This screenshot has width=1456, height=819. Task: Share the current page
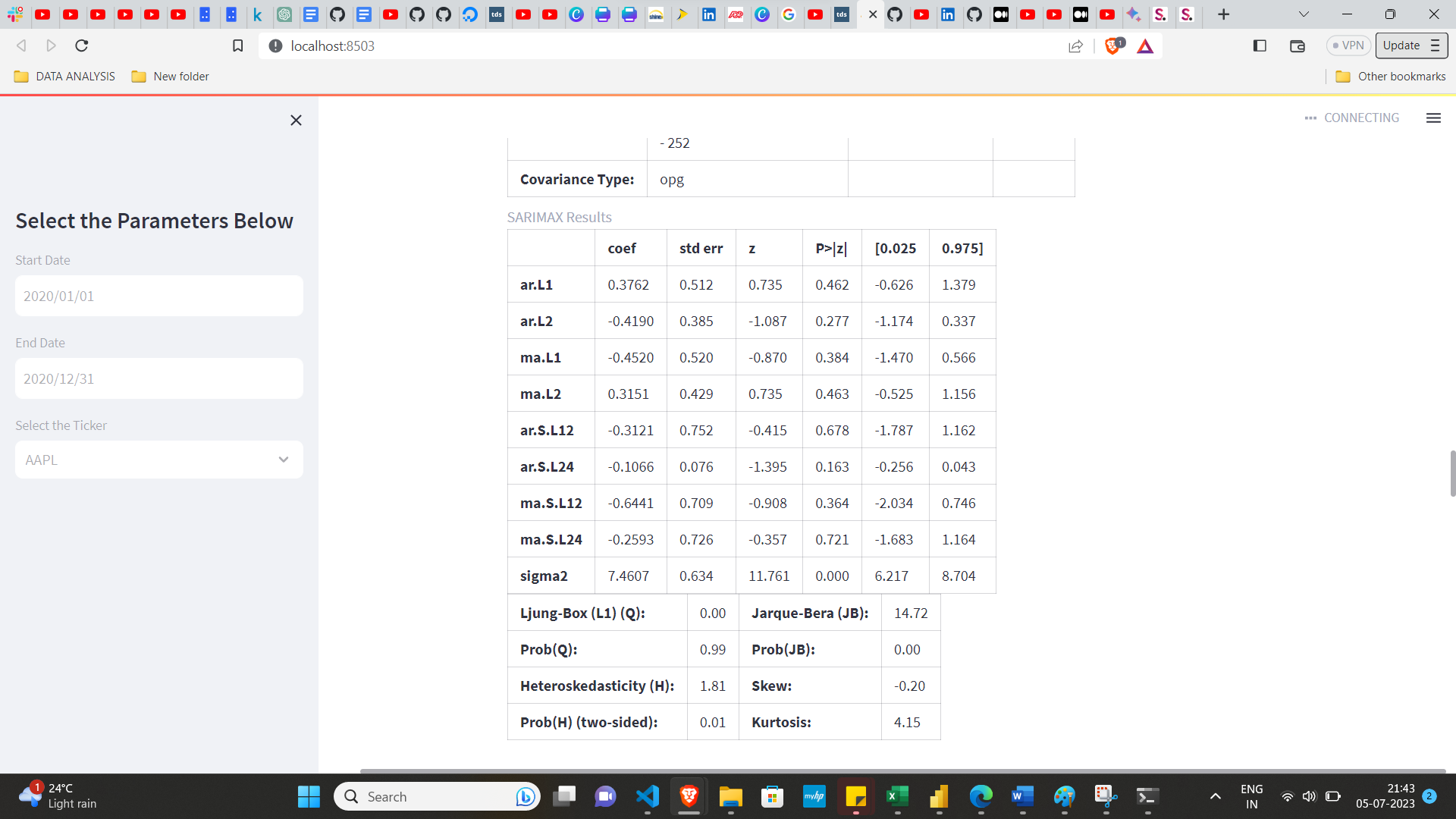[1075, 45]
